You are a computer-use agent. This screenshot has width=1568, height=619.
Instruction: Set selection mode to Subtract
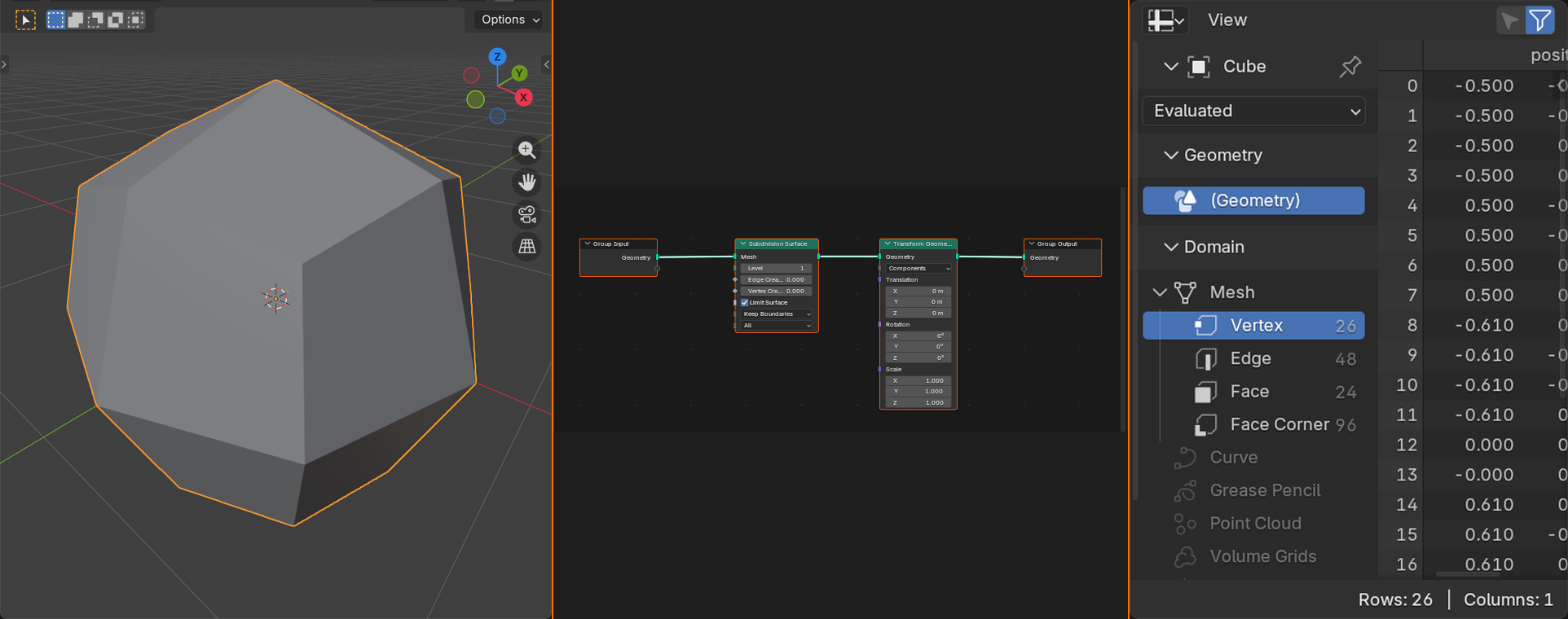[x=95, y=20]
